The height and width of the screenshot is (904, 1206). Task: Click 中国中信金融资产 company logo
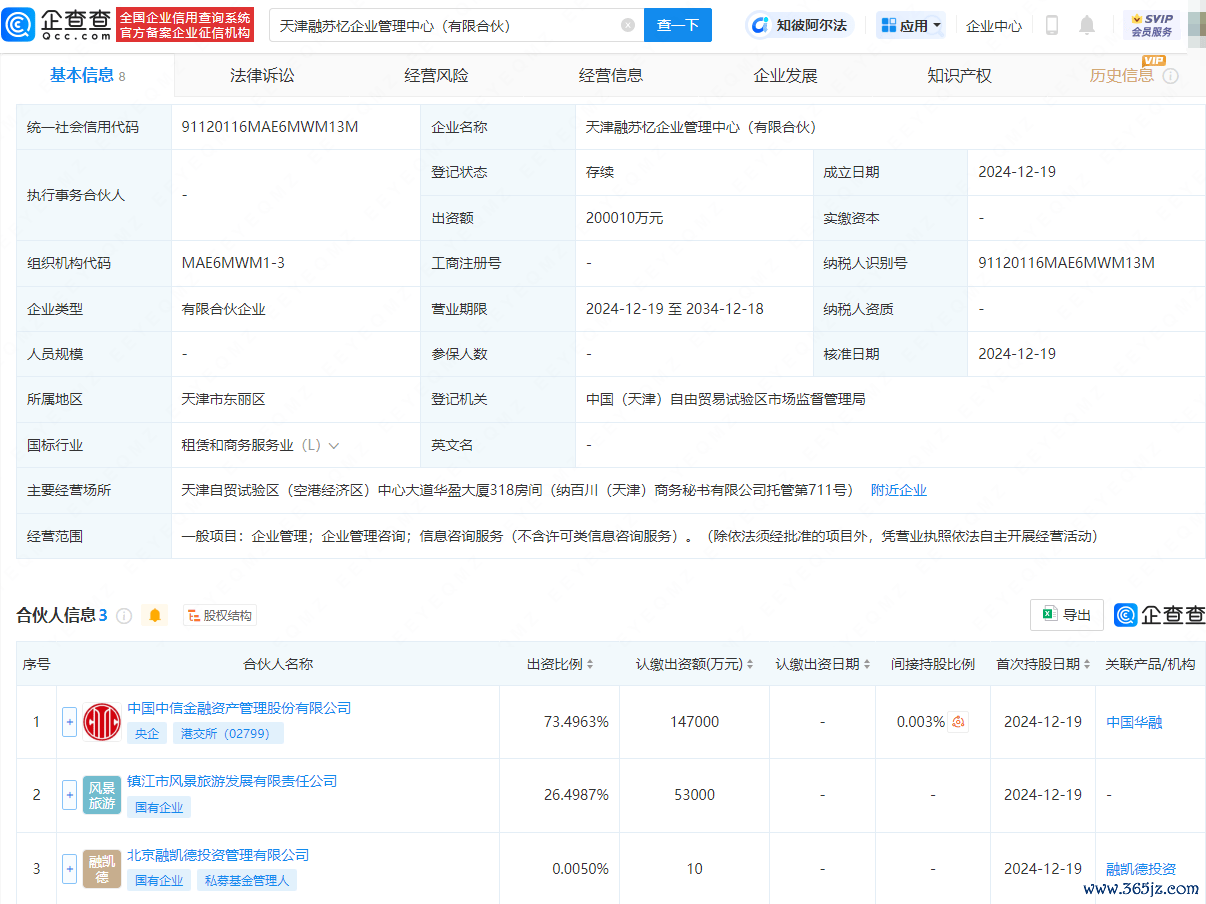click(x=102, y=722)
